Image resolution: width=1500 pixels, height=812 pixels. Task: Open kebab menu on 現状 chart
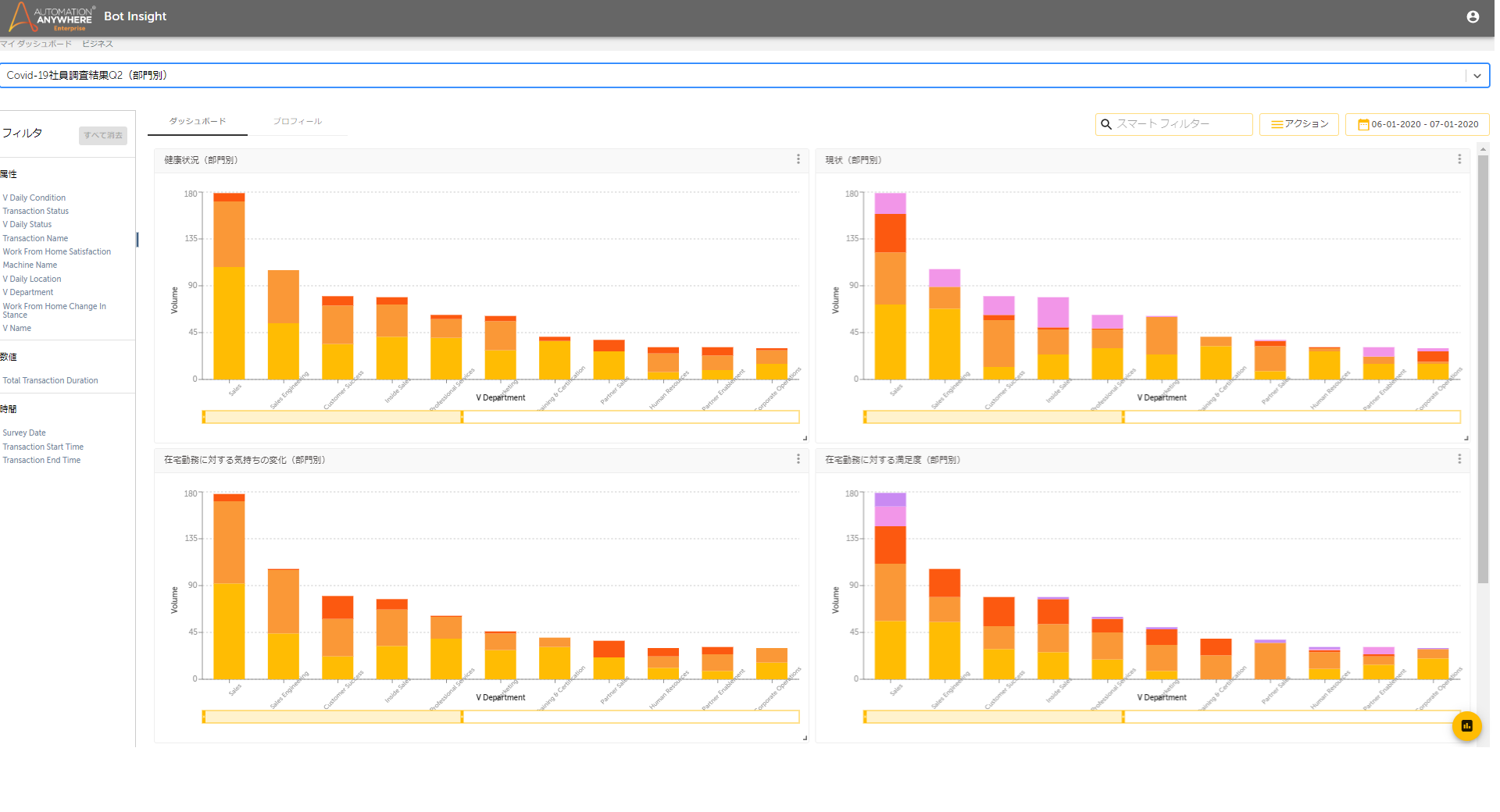tap(1459, 159)
